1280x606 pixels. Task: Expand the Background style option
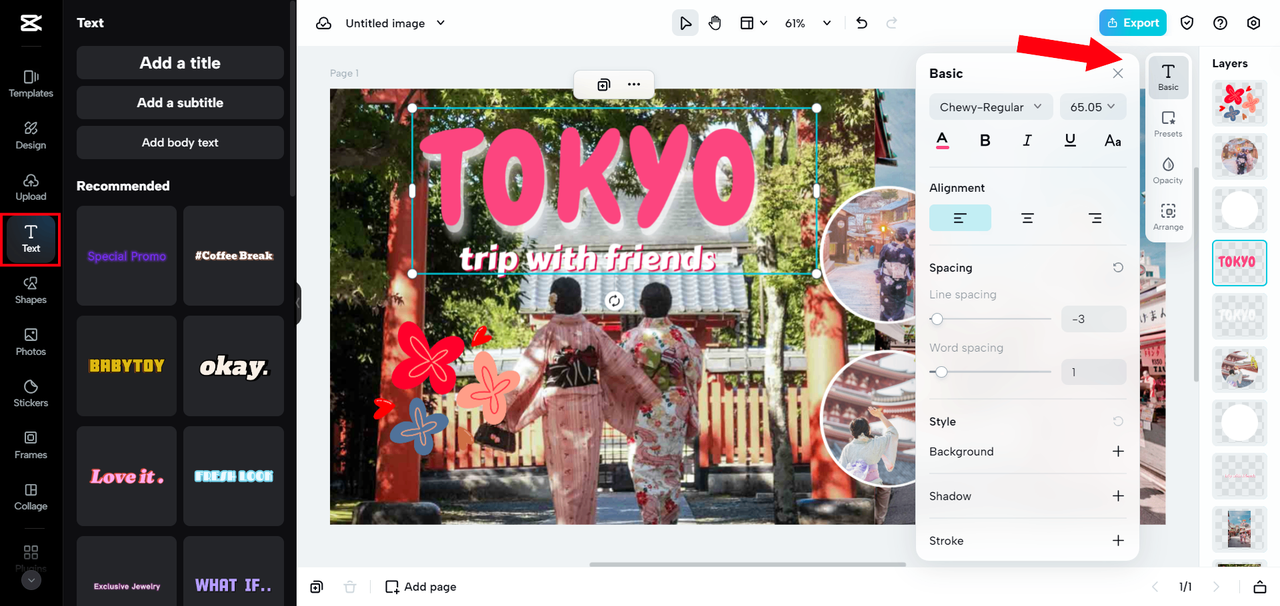tap(1118, 452)
